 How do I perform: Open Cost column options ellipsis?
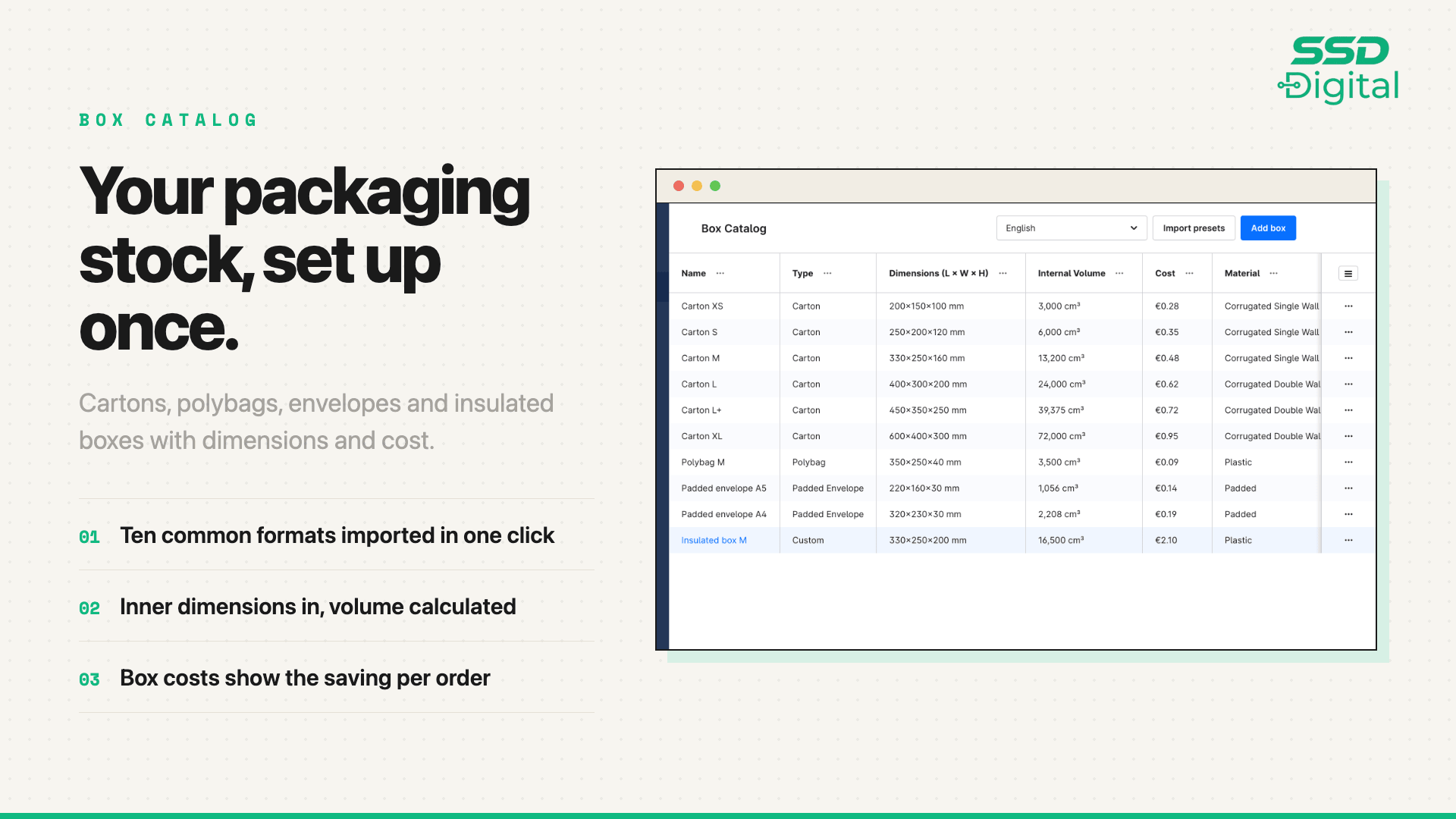(1189, 273)
